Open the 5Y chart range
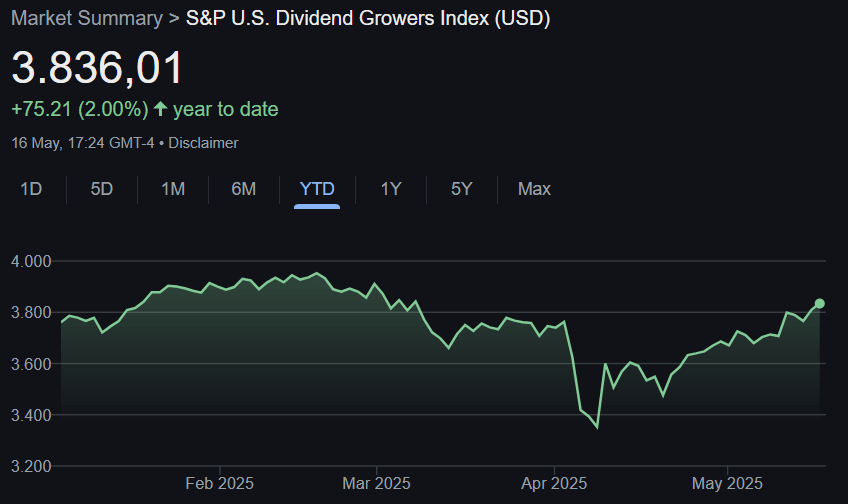Screen dimensions: 848x504 point(462,189)
